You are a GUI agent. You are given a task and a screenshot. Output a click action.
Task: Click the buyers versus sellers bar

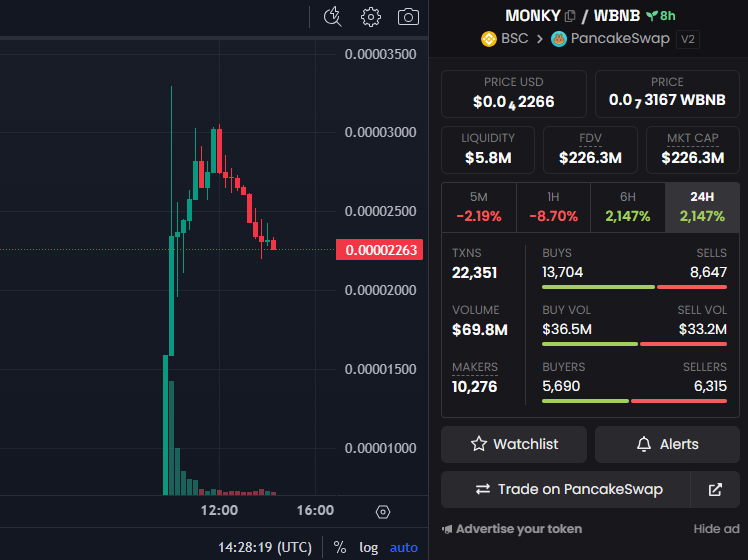point(634,401)
